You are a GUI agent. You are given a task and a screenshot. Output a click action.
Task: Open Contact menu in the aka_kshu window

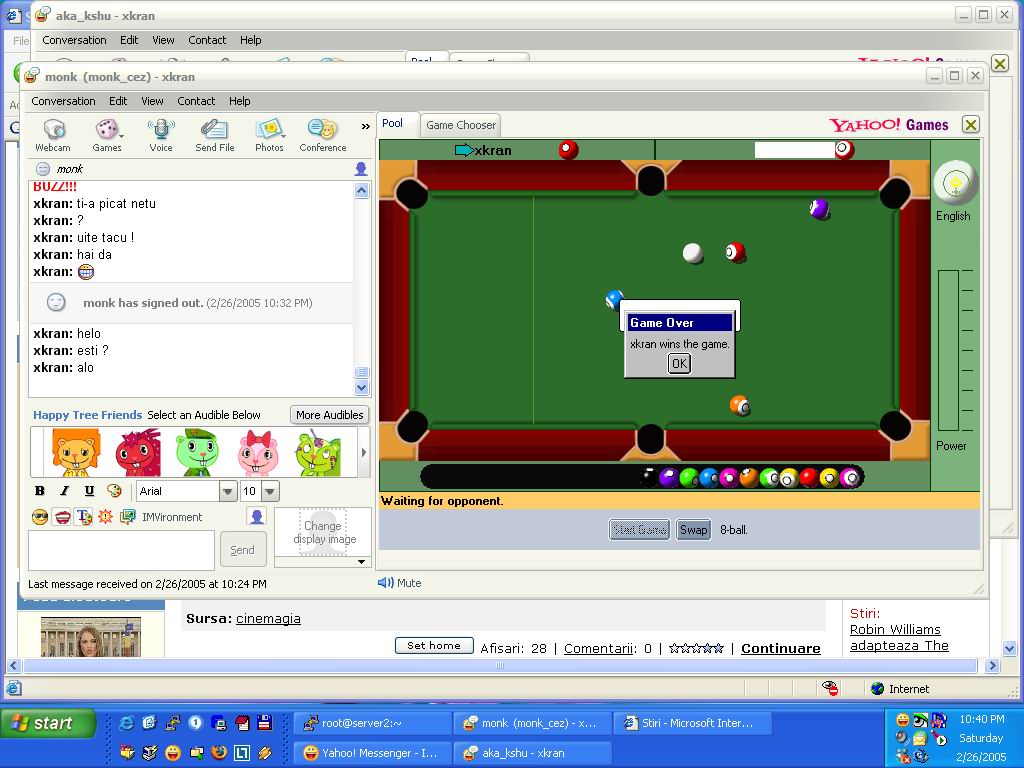click(x=207, y=40)
